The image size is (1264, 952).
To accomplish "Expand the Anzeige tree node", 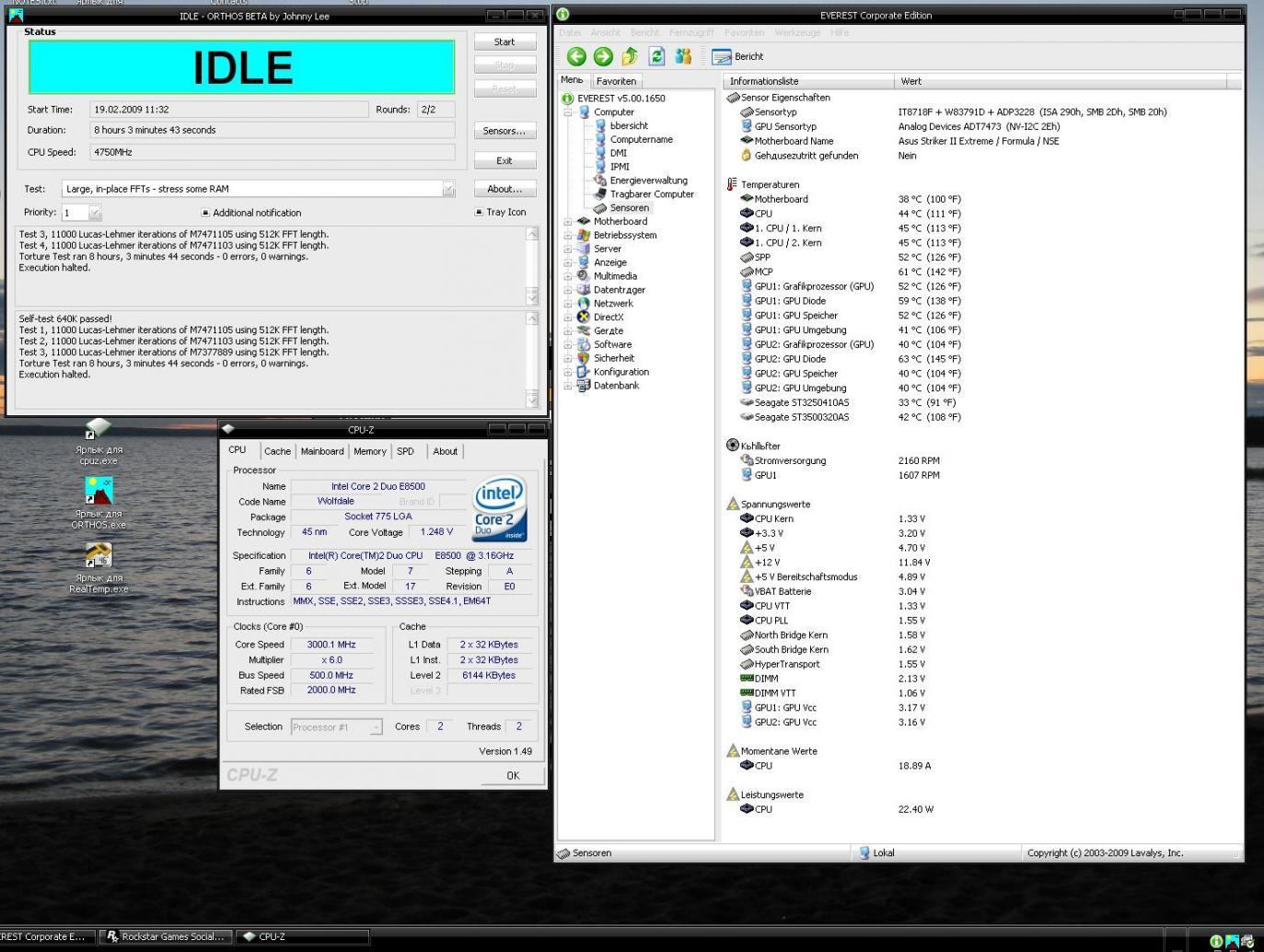I will point(568,262).
